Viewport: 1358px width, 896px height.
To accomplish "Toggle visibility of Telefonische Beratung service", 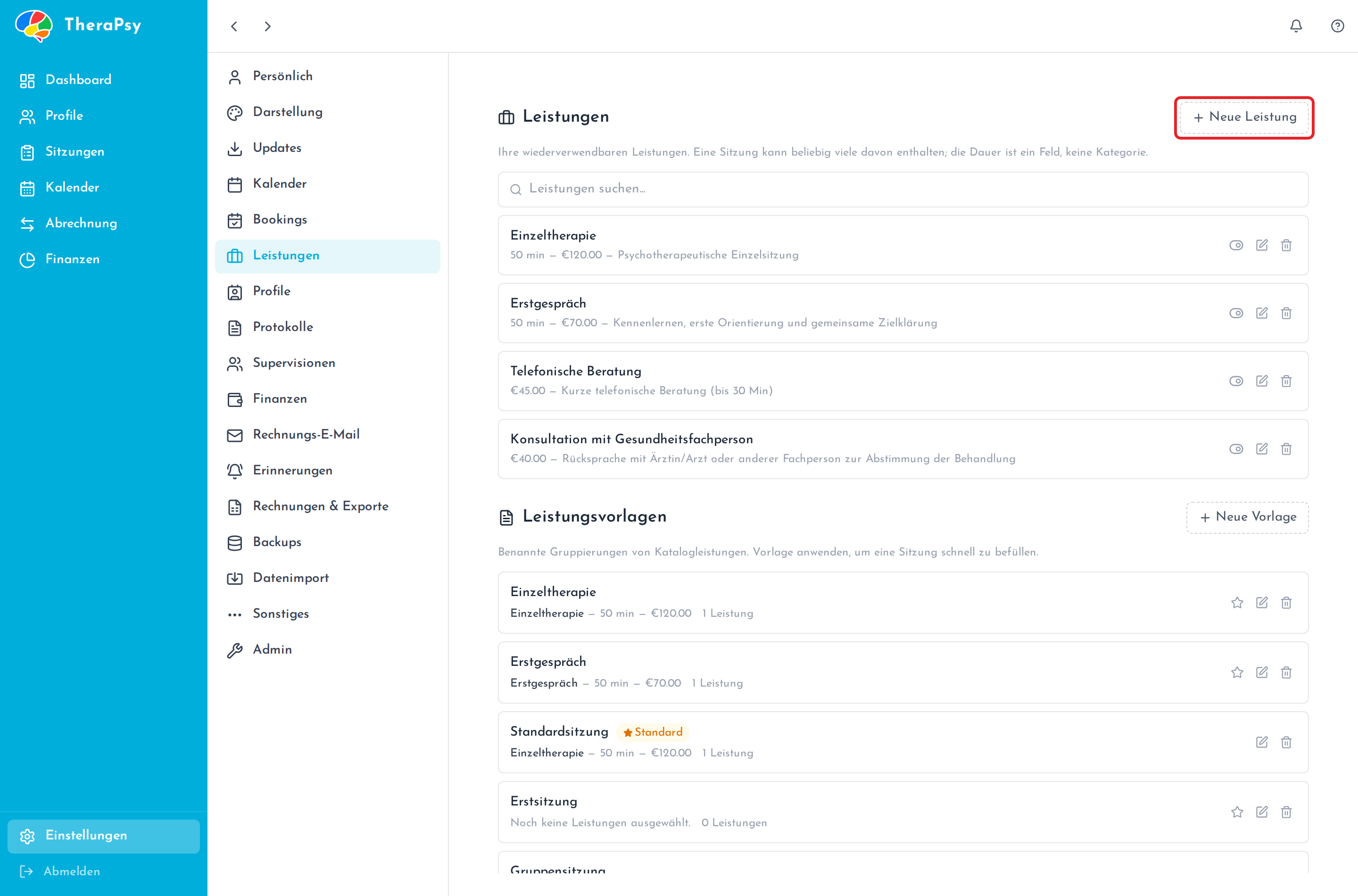I will [x=1236, y=381].
